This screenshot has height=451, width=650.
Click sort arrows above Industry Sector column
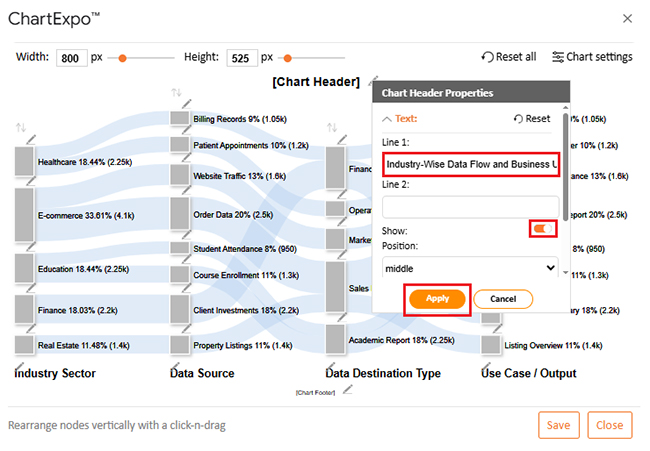tap(21, 128)
